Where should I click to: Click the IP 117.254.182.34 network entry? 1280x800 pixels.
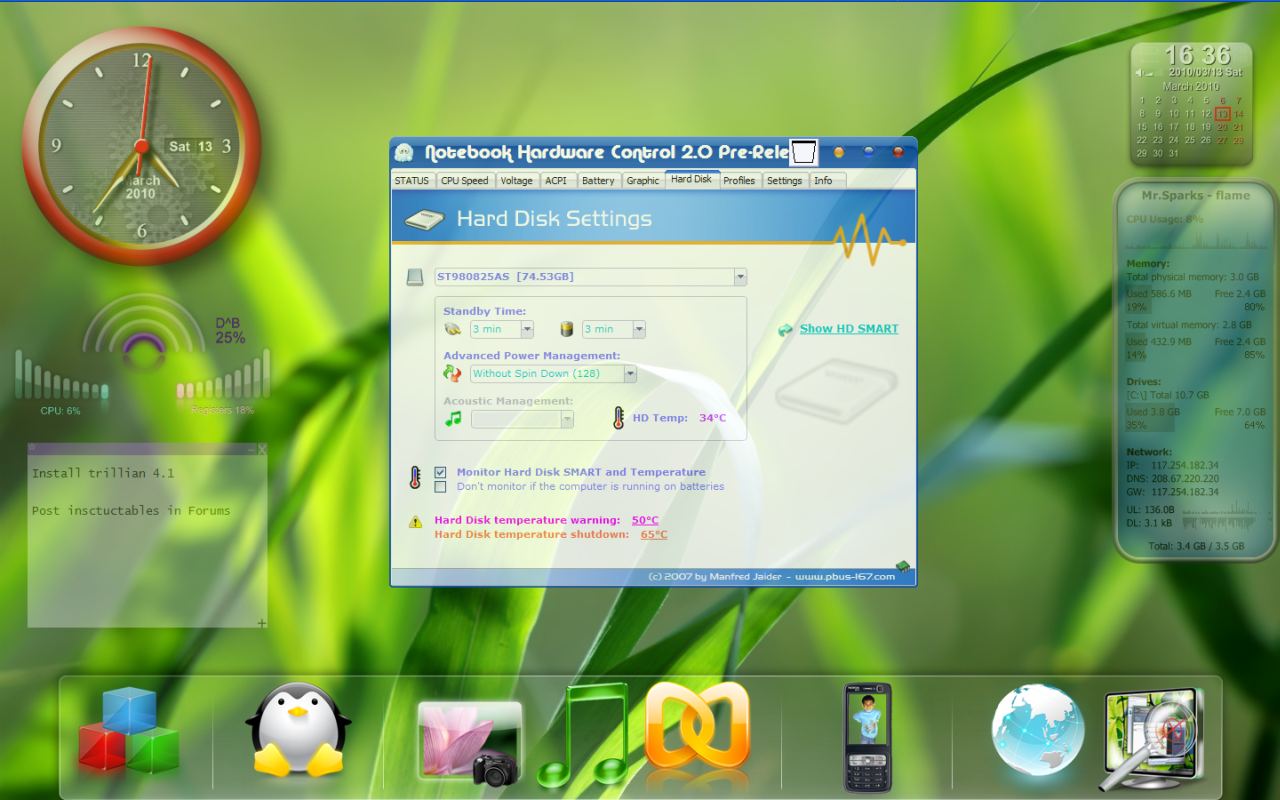click(1172, 465)
